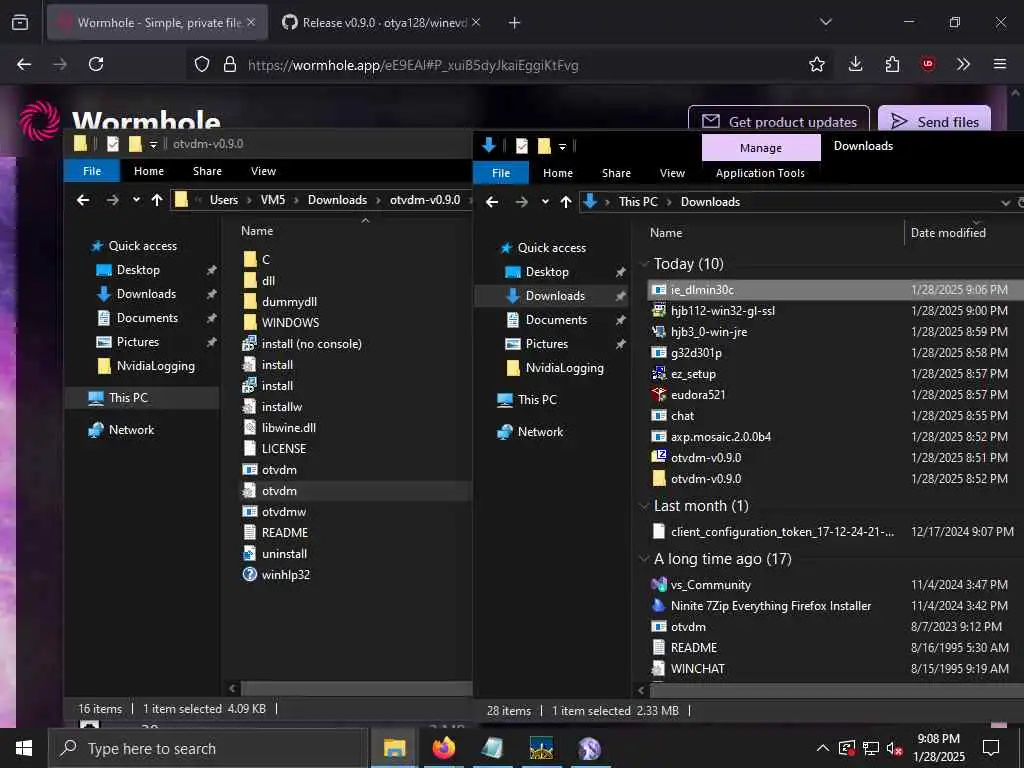Image resolution: width=1024 pixels, height=768 pixels.
Task: Click the uBlock Origin toolbar icon
Action: coord(927,64)
